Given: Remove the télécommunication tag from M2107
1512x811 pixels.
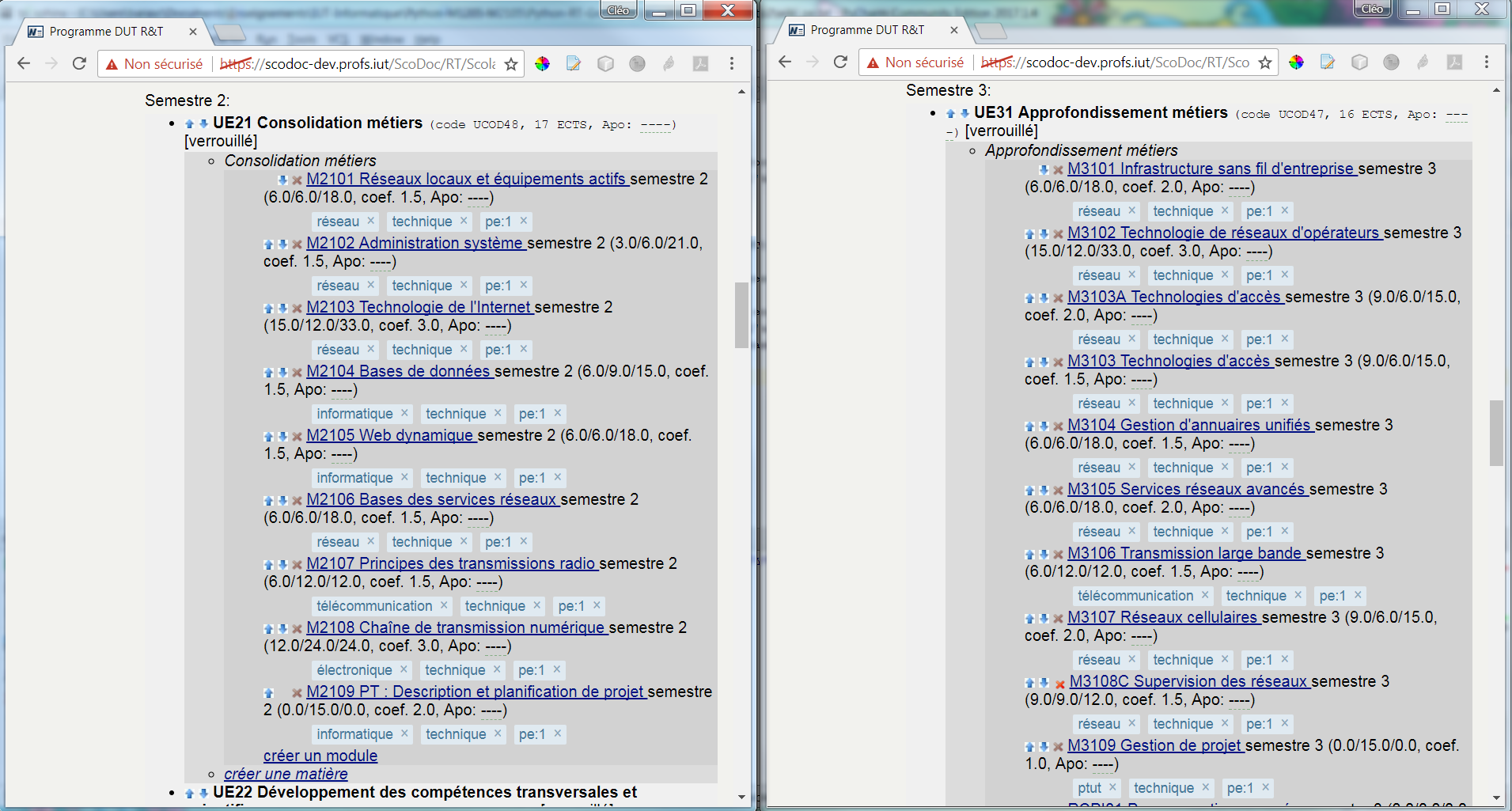Looking at the screenshot, I should click(444, 605).
